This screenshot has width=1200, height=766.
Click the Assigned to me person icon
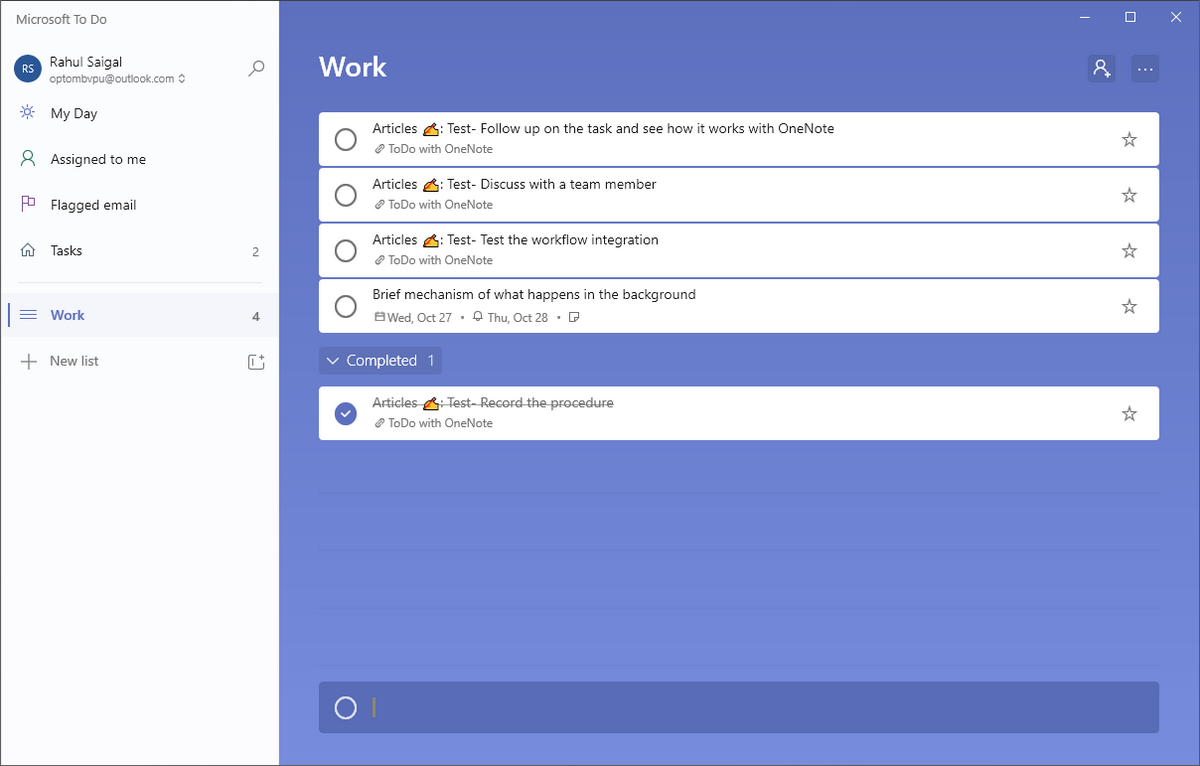tap(28, 159)
